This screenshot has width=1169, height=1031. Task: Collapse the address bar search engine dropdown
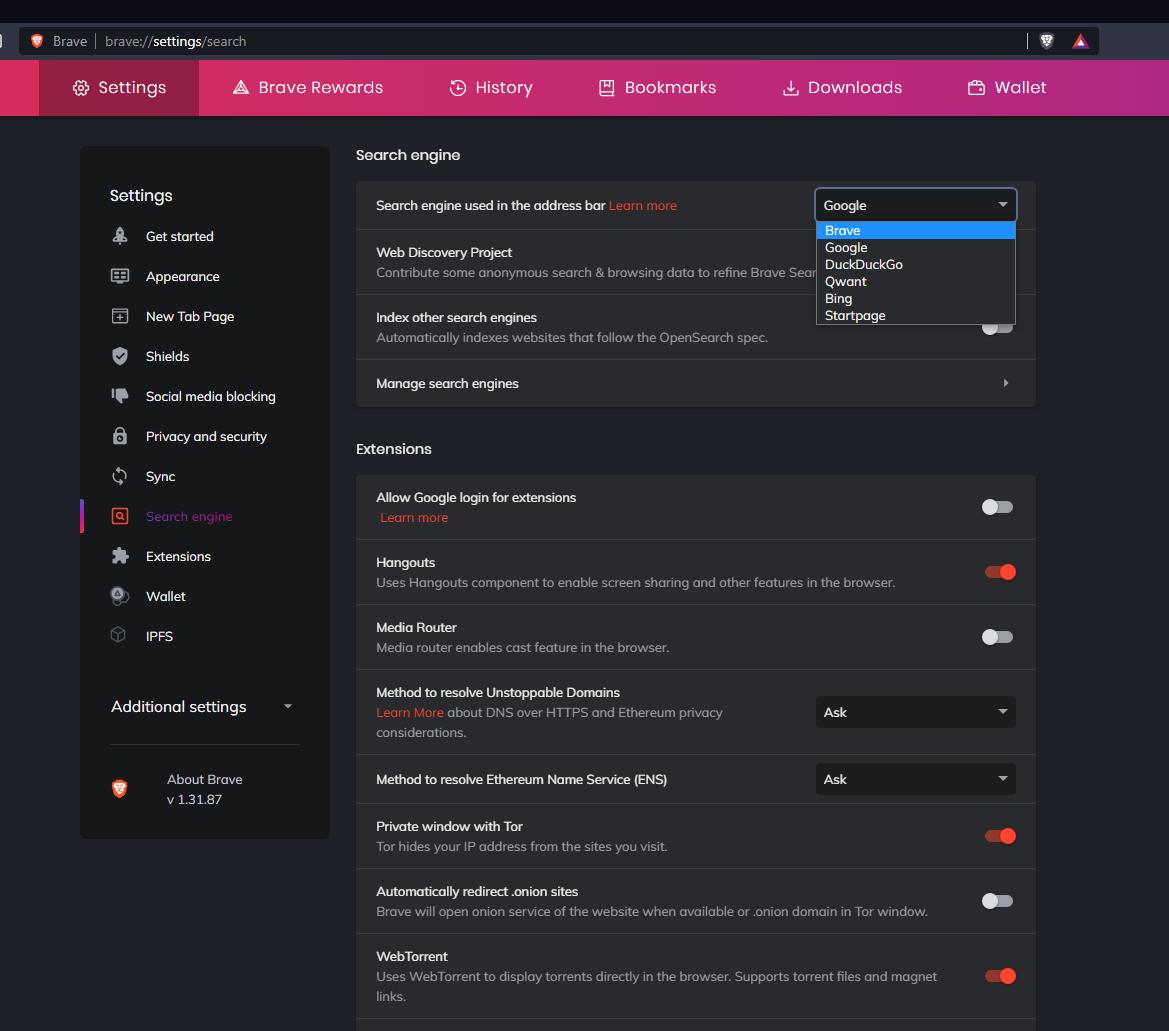pos(916,205)
